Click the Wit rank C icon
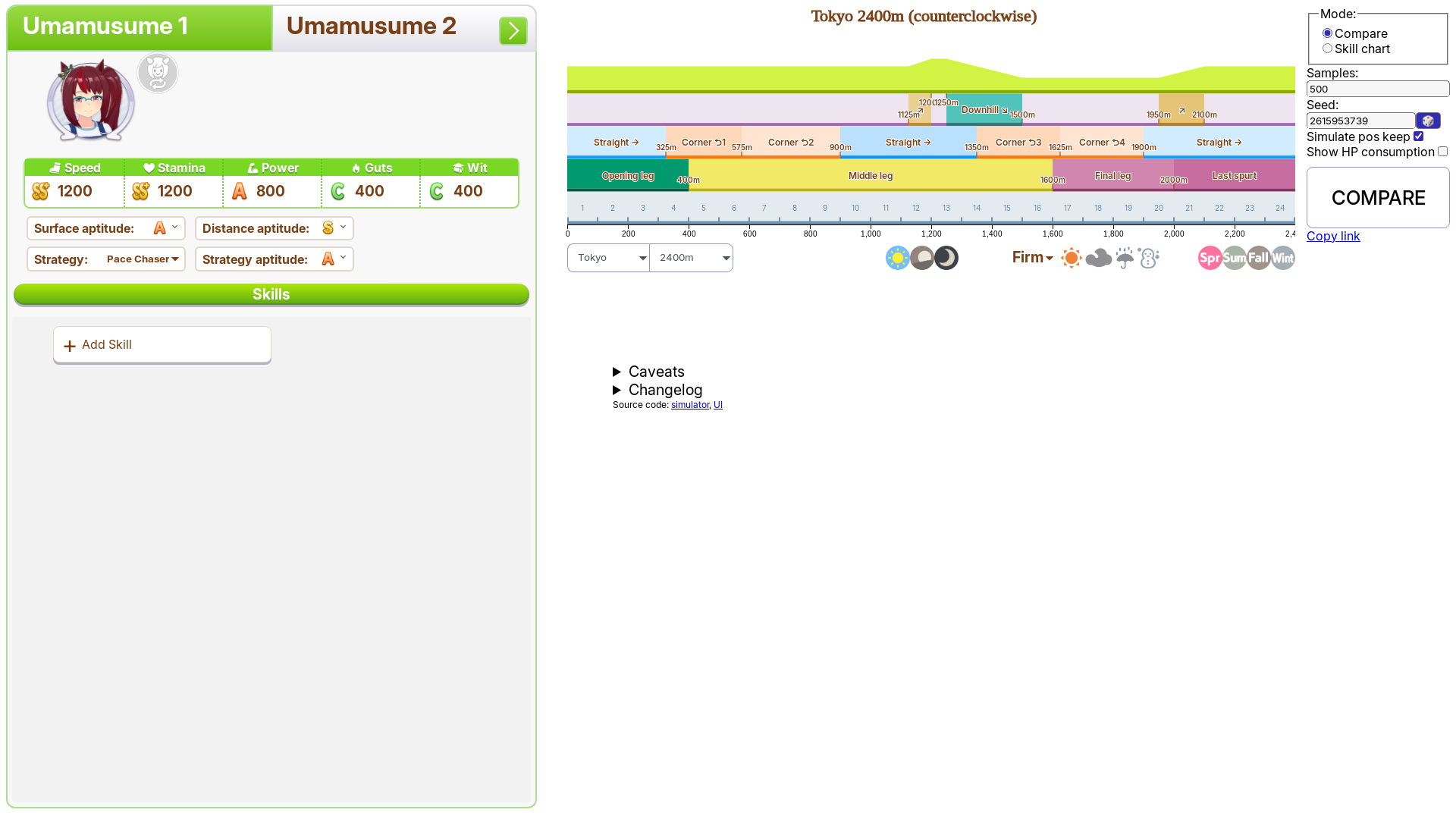The width and height of the screenshot is (1456, 819). coord(437,191)
